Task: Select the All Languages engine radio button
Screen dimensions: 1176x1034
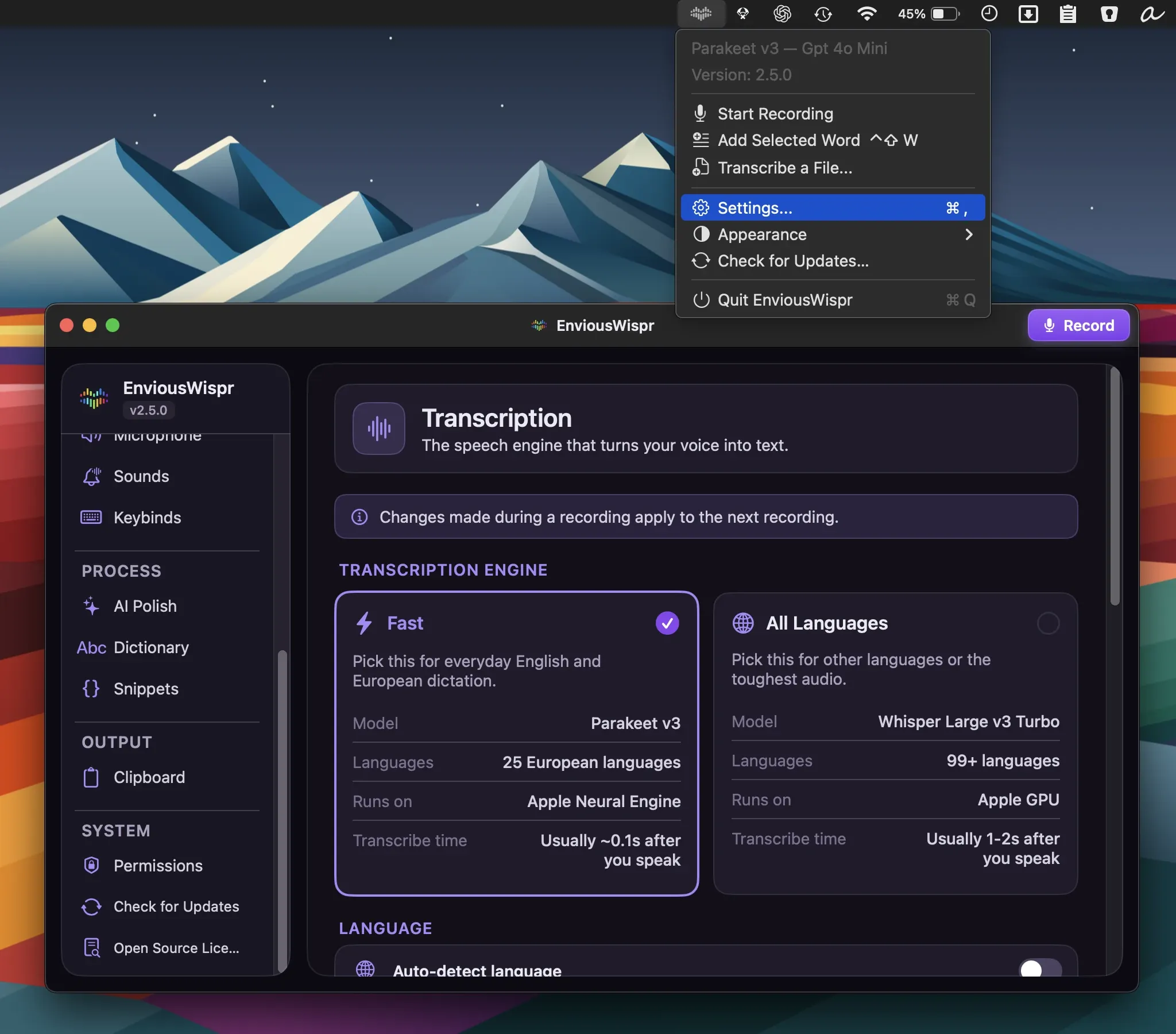Action: (1048, 623)
